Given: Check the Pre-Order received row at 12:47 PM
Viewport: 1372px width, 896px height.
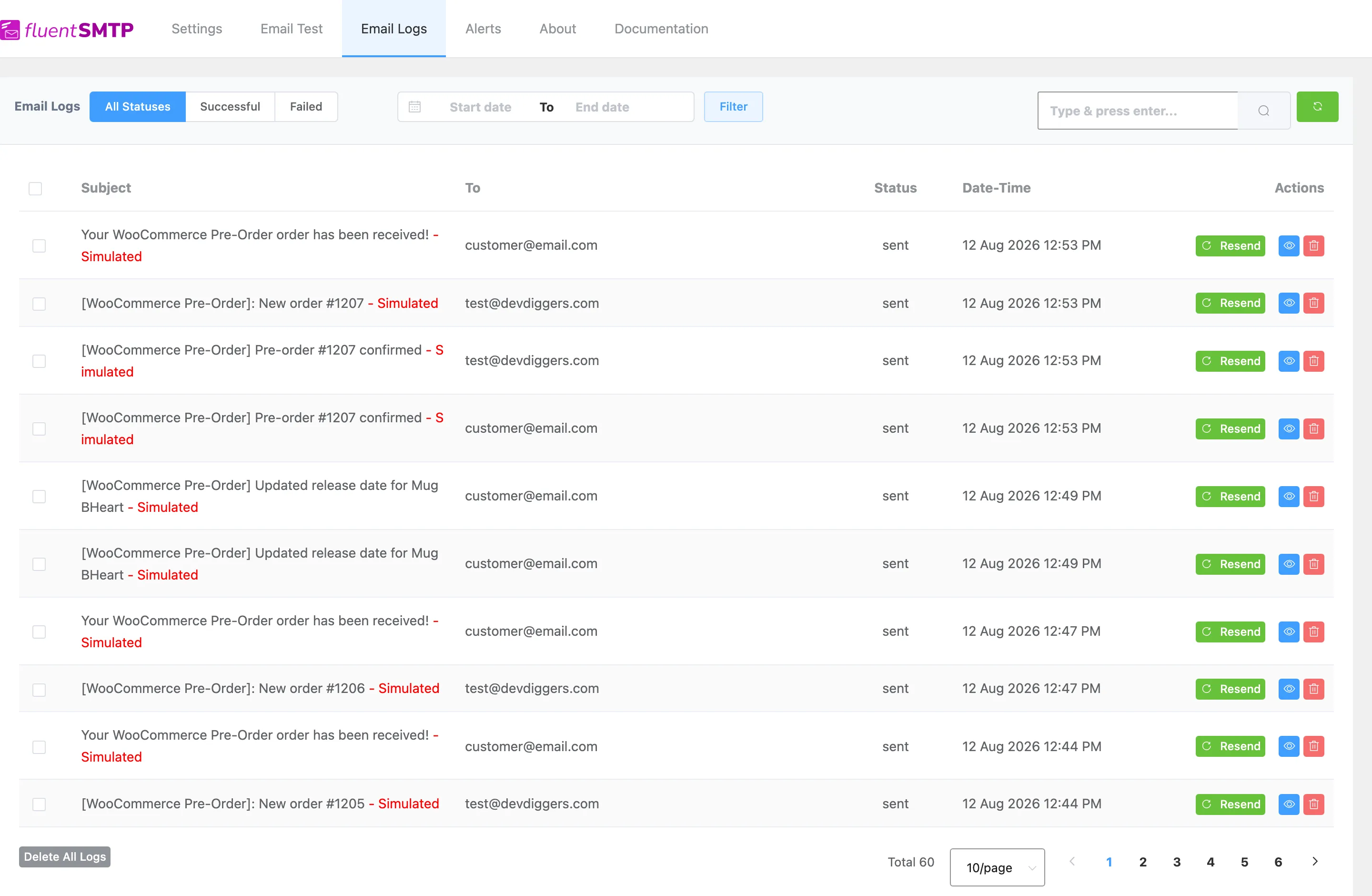Looking at the screenshot, I should point(39,632).
